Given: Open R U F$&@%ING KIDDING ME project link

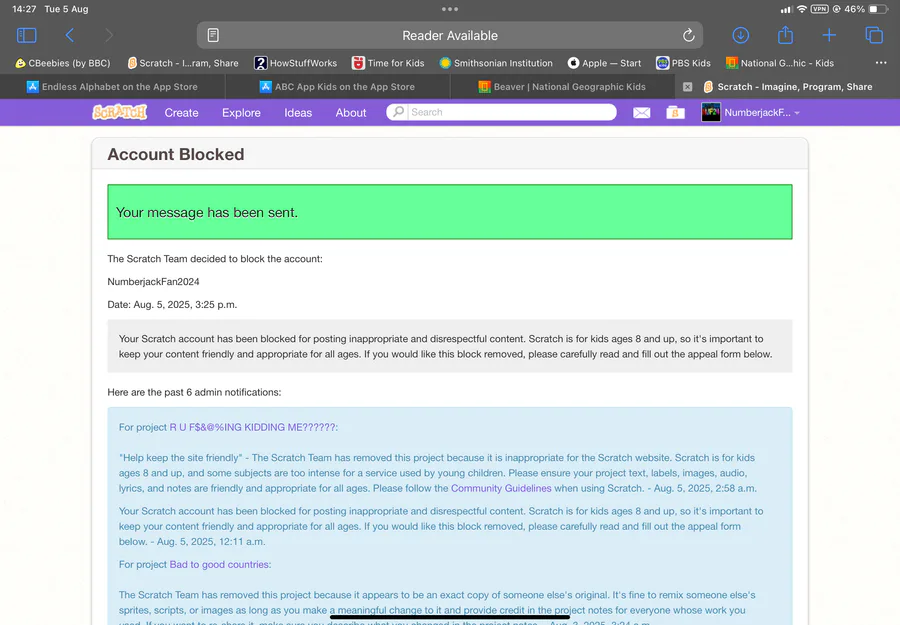Looking at the screenshot, I should 254,427.
